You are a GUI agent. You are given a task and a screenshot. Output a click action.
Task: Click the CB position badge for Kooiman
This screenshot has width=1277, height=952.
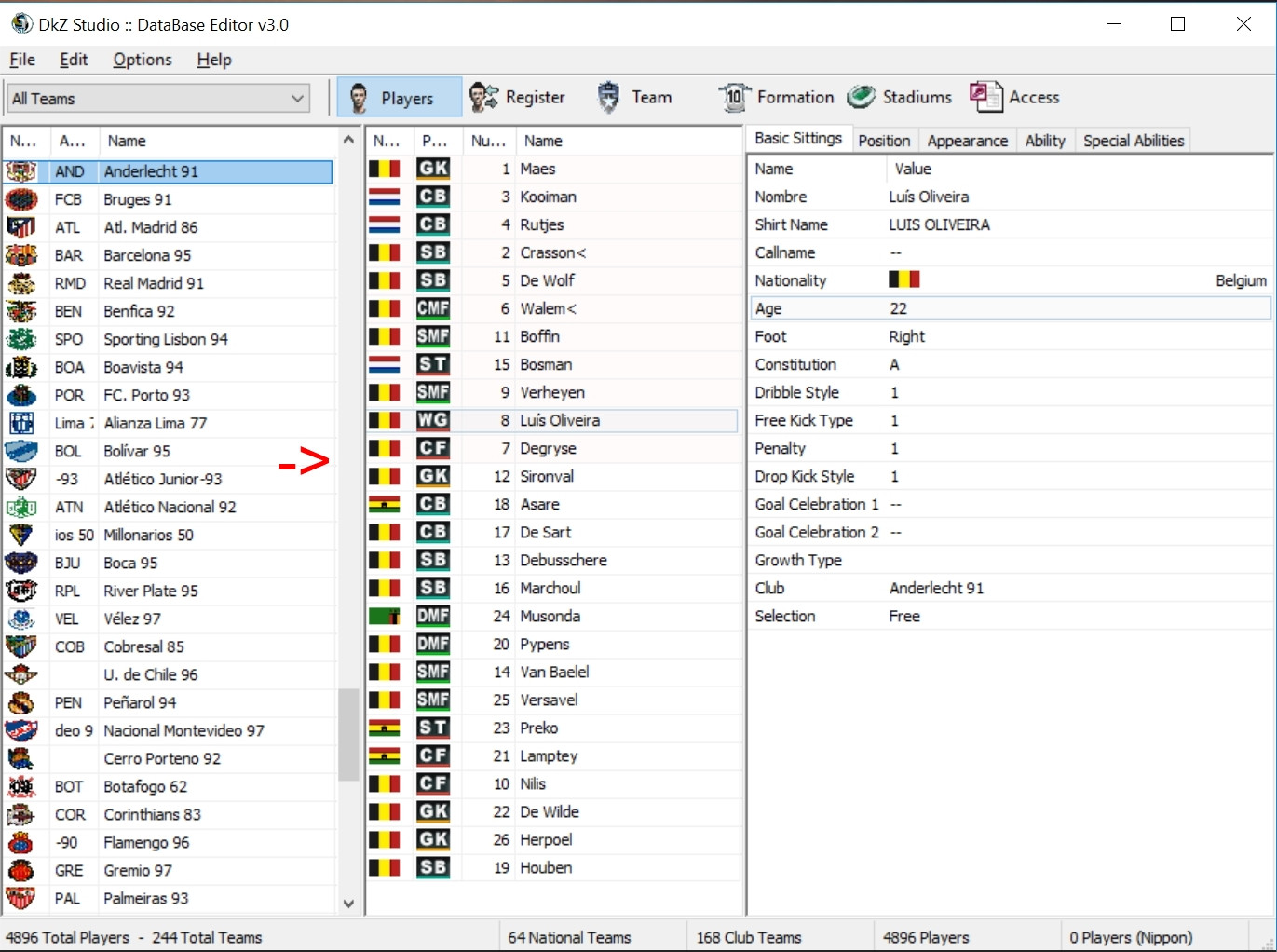pos(433,197)
